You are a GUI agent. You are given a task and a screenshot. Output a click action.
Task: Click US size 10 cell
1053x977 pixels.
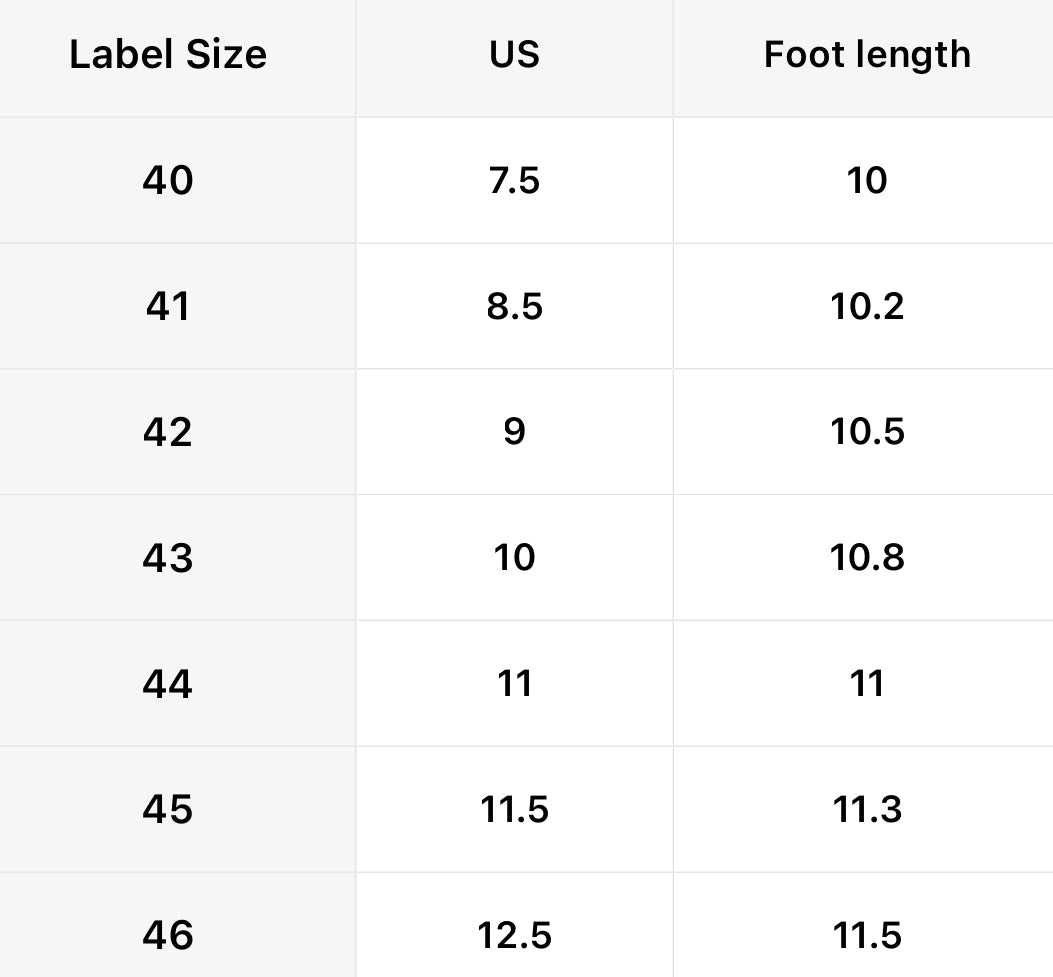pyautogui.click(x=514, y=558)
